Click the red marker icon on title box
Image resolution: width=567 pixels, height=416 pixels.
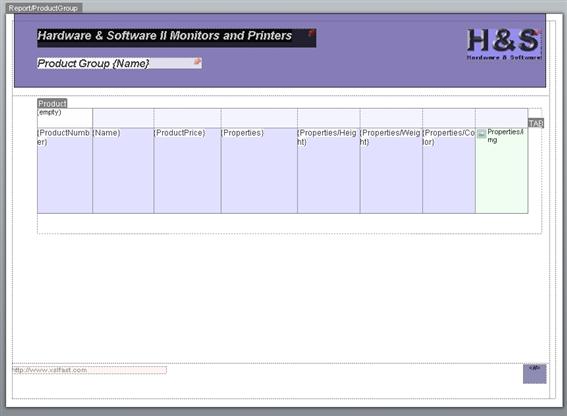point(311,33)
